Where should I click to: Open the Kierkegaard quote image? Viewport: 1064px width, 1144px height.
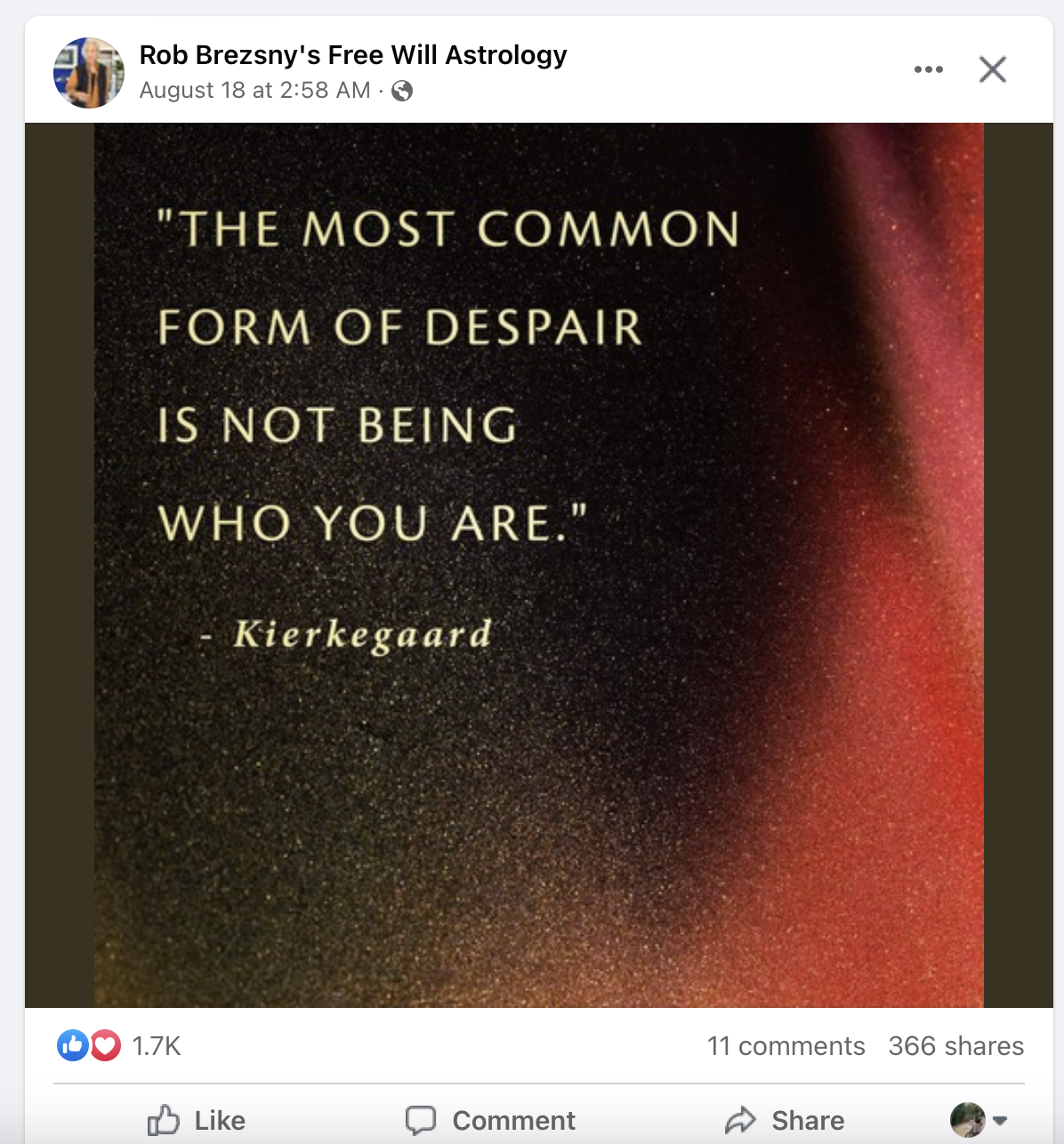[539, 565]
